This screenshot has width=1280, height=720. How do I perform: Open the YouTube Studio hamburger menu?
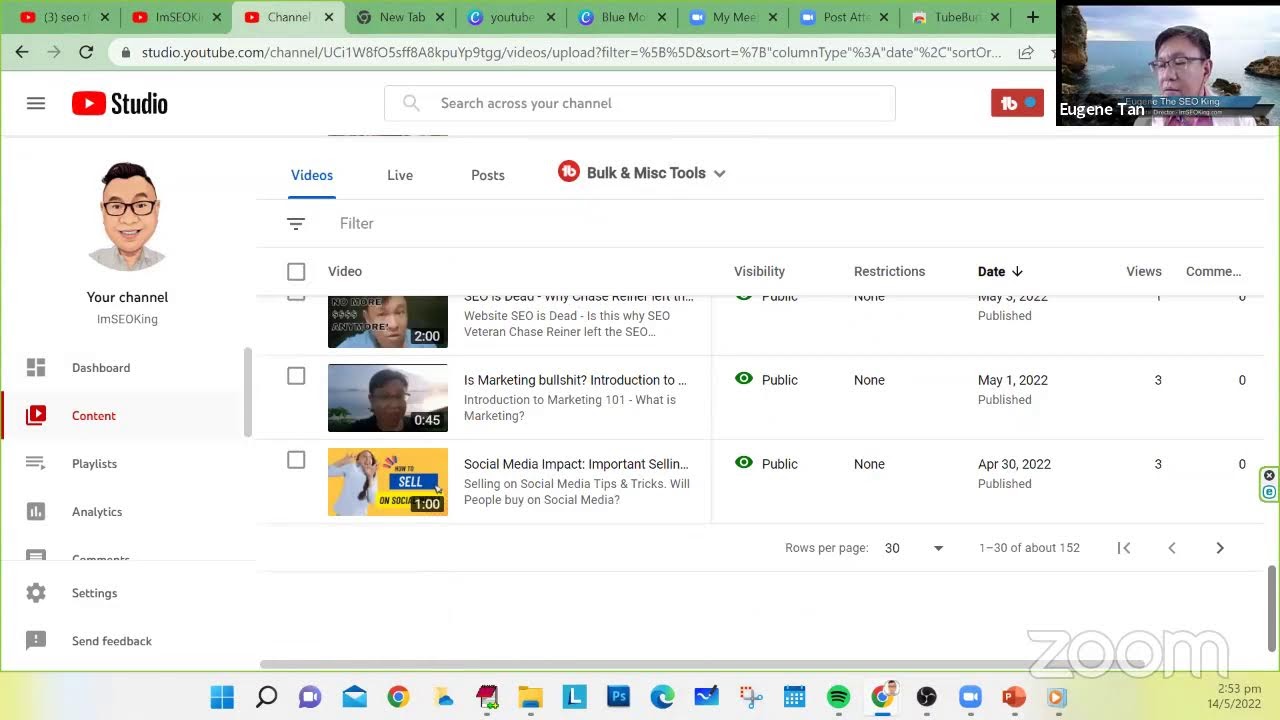36,103
